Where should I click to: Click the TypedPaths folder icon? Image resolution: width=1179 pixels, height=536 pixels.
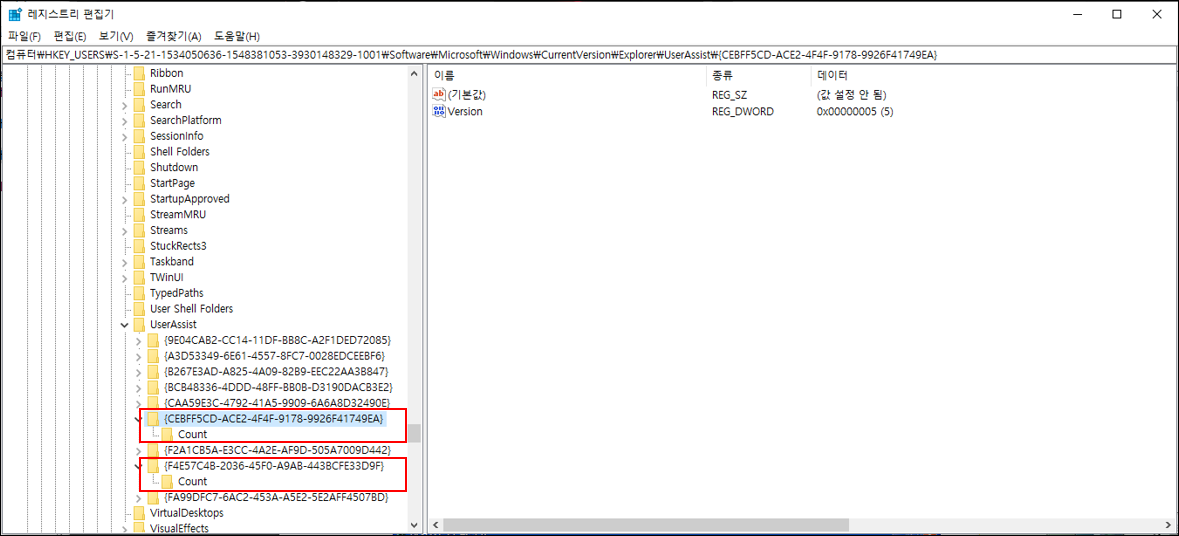tap(139, 292)
